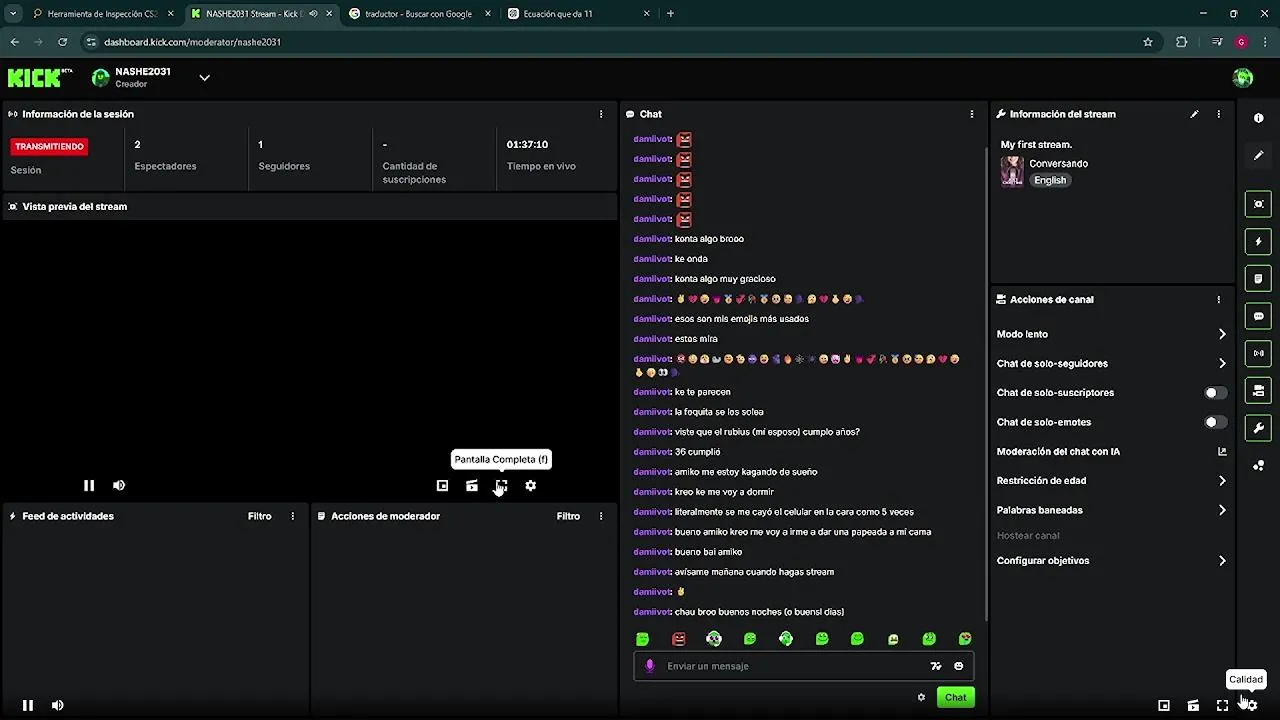Open bottom-right Calidad settings gear
This screenshot has height=720, width=1280.
1251,705
